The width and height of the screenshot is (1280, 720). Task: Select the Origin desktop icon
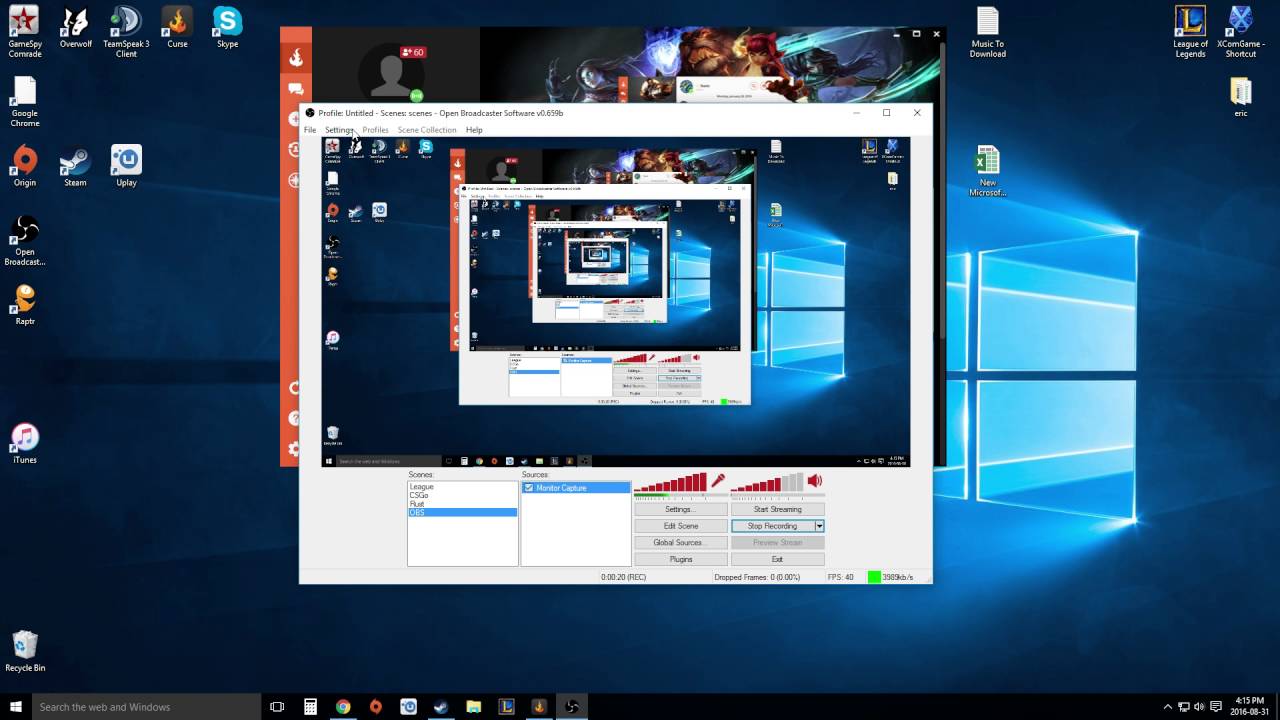(x=25, y=166)
